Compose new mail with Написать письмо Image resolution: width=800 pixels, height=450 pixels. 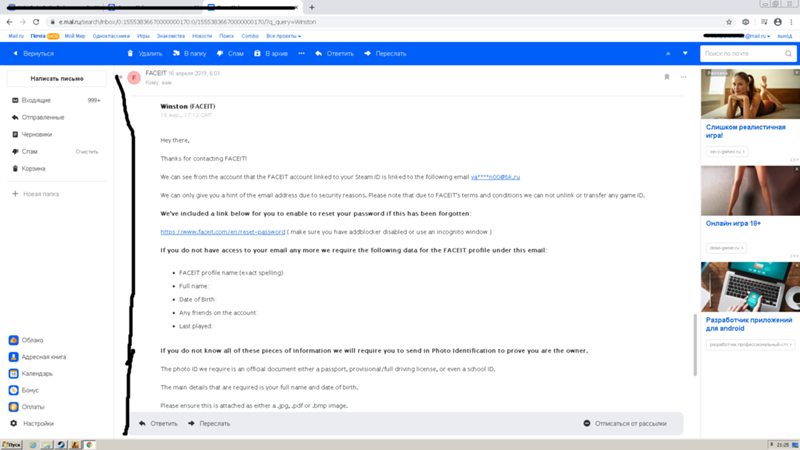pos(57,79)
